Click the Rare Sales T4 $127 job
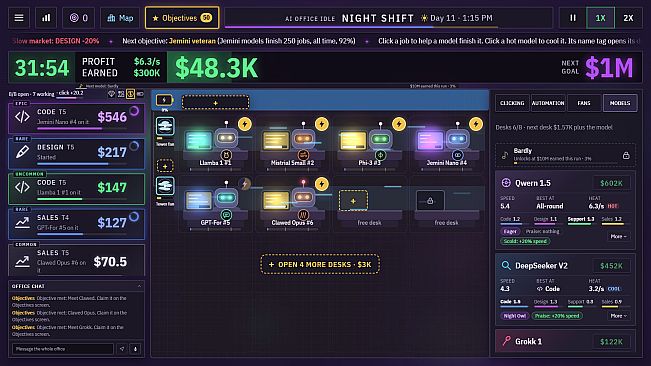 tap(76, 224)
